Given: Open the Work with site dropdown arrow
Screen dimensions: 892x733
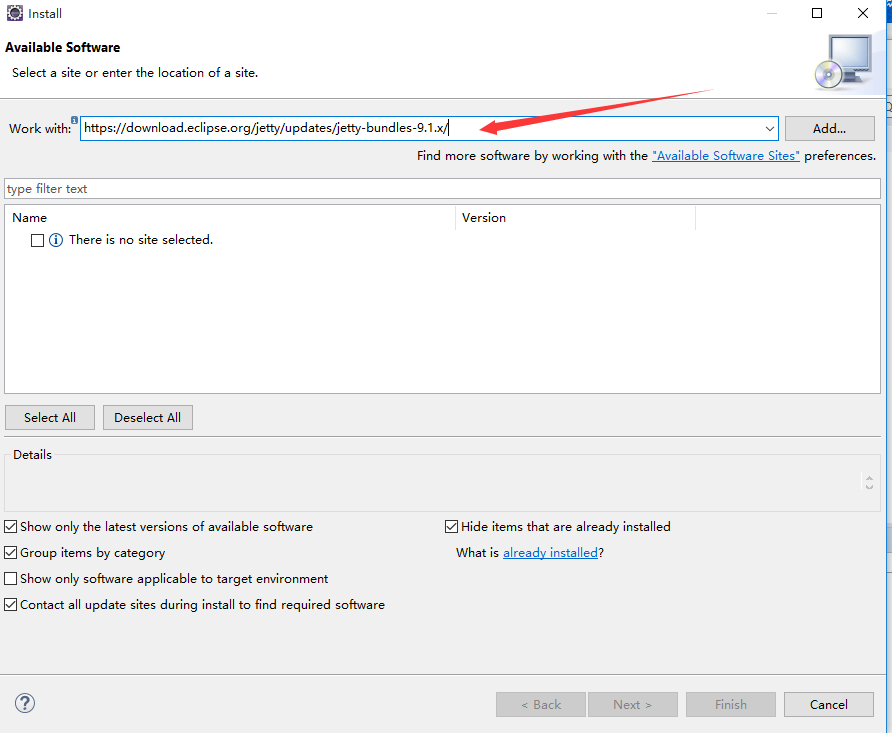Looking at the screenshot, I should coord(770,129).
